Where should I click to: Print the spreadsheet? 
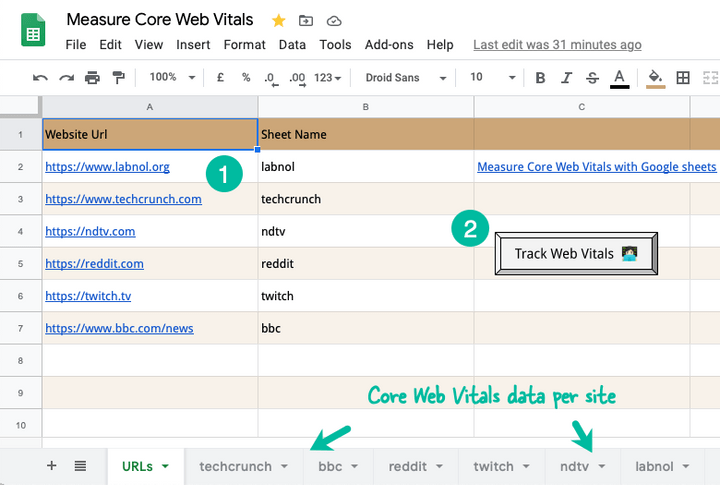(x=92, y=78)
